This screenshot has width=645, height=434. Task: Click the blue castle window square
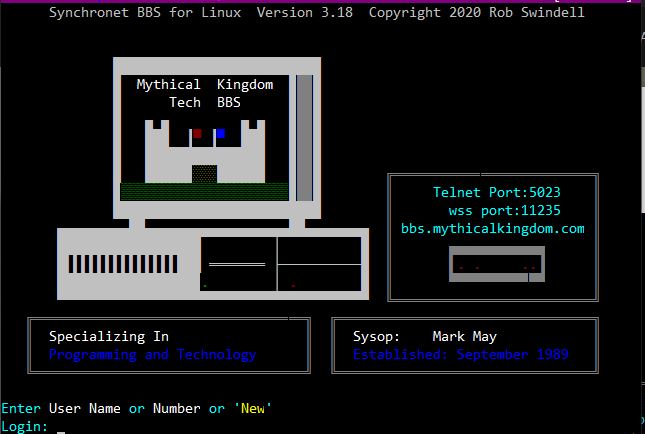coord(220,133)
